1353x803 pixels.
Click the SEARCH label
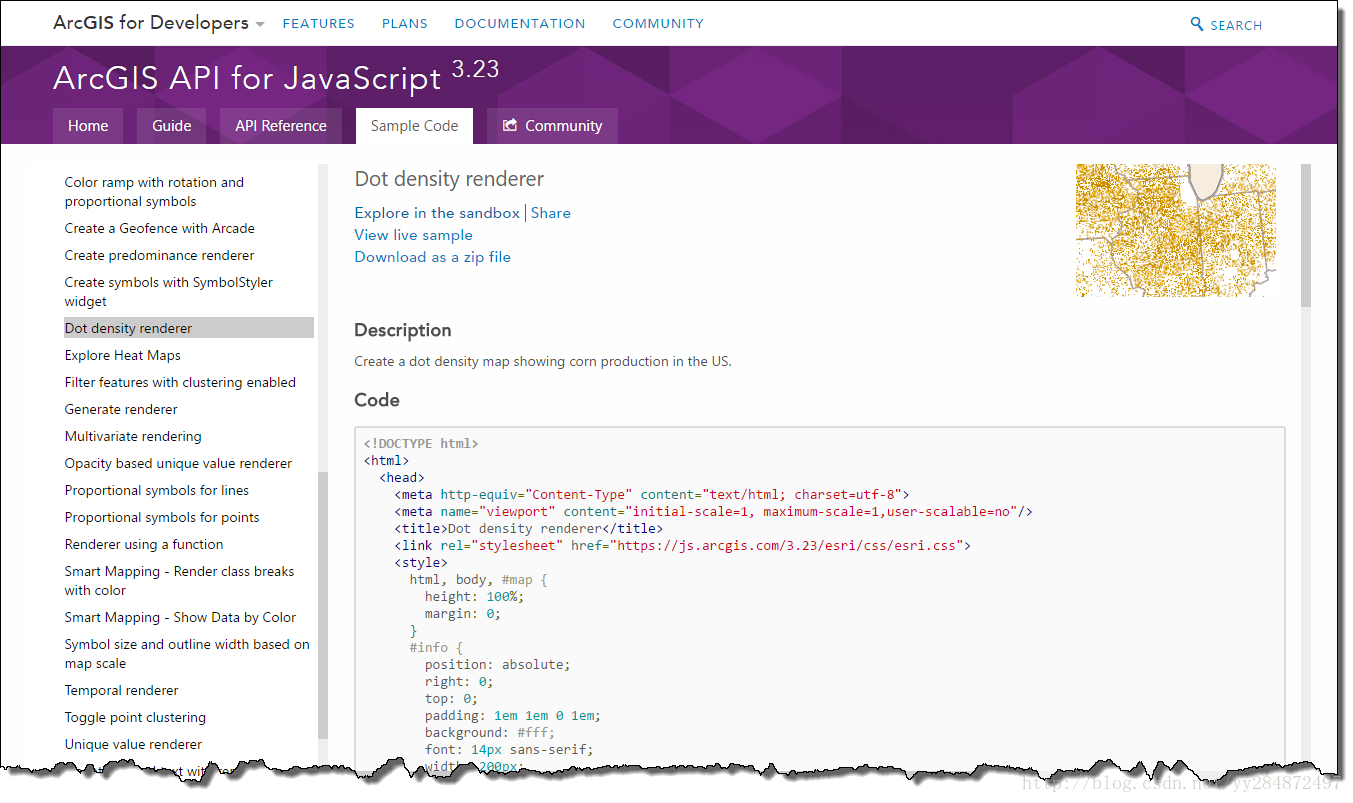[1236, 25]
